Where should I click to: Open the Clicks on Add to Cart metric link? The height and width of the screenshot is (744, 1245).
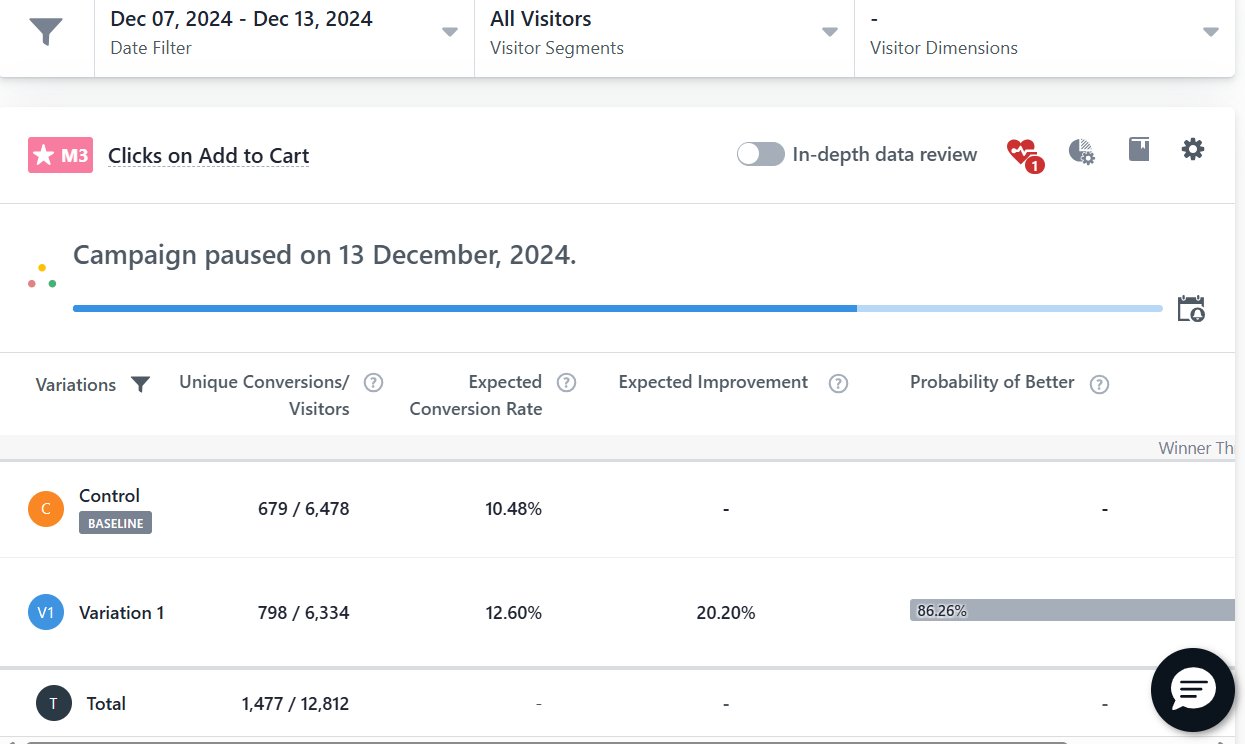[208, 155]
